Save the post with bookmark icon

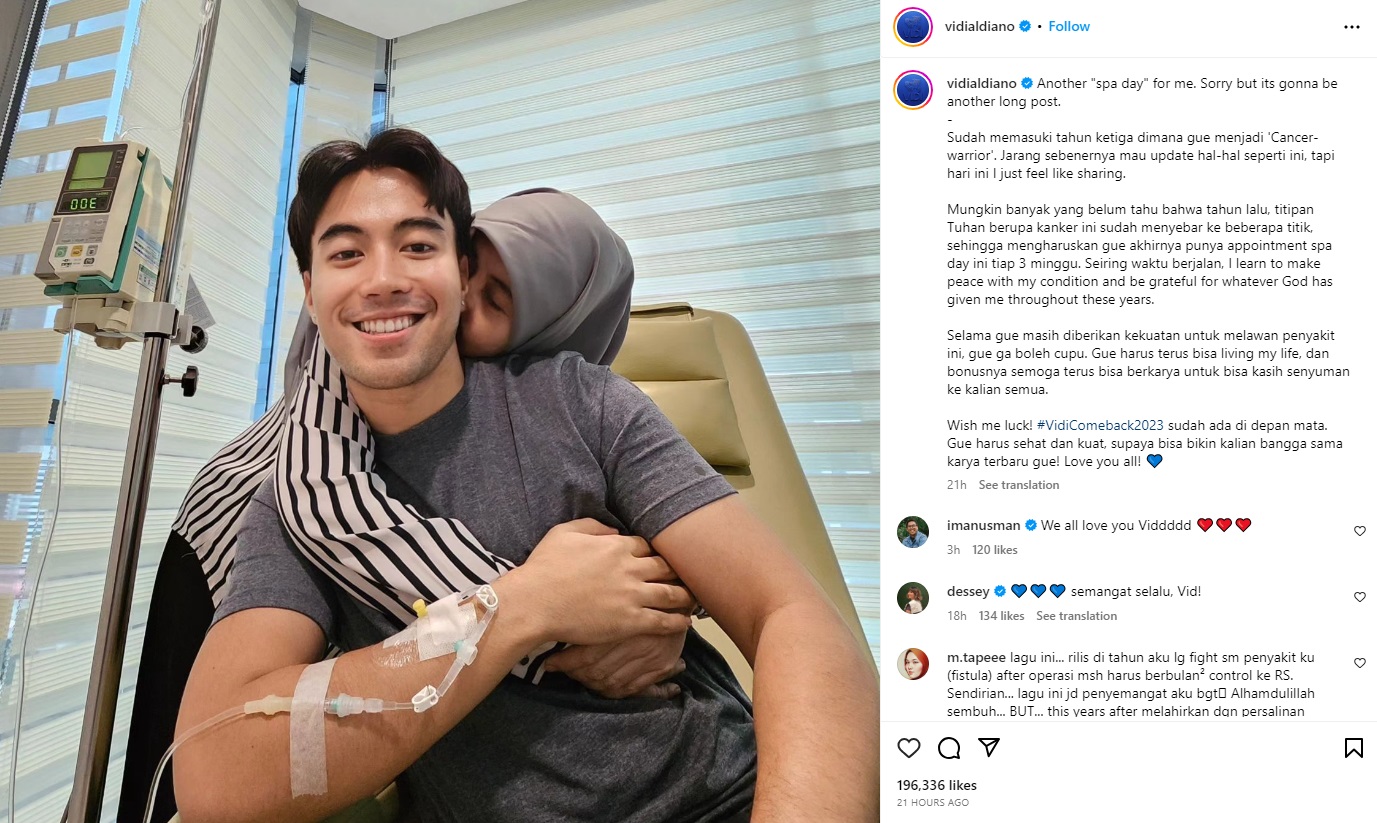click(x=1353, y=748)
